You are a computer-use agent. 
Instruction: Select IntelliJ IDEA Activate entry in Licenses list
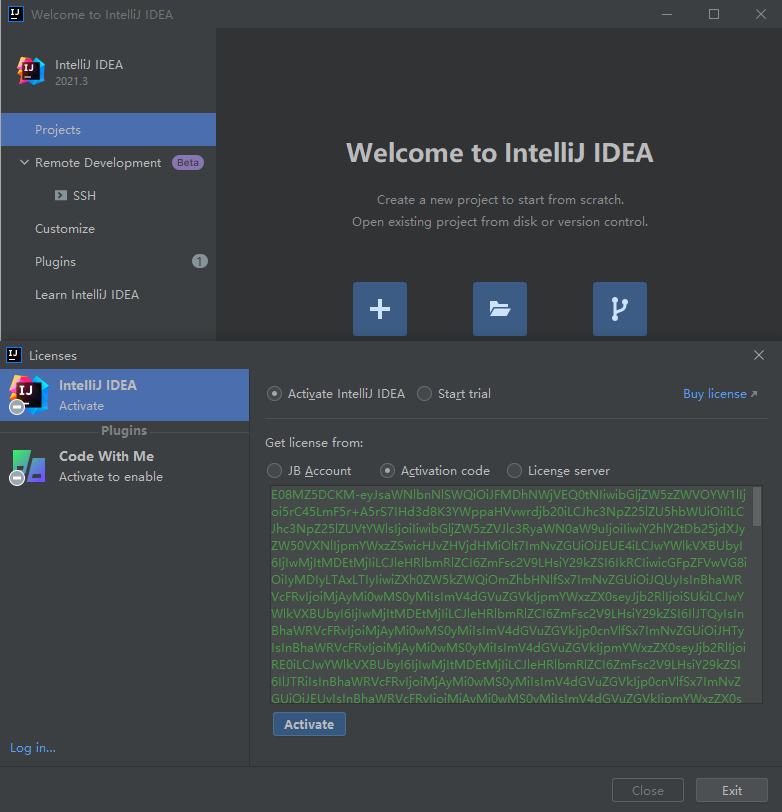124,395
